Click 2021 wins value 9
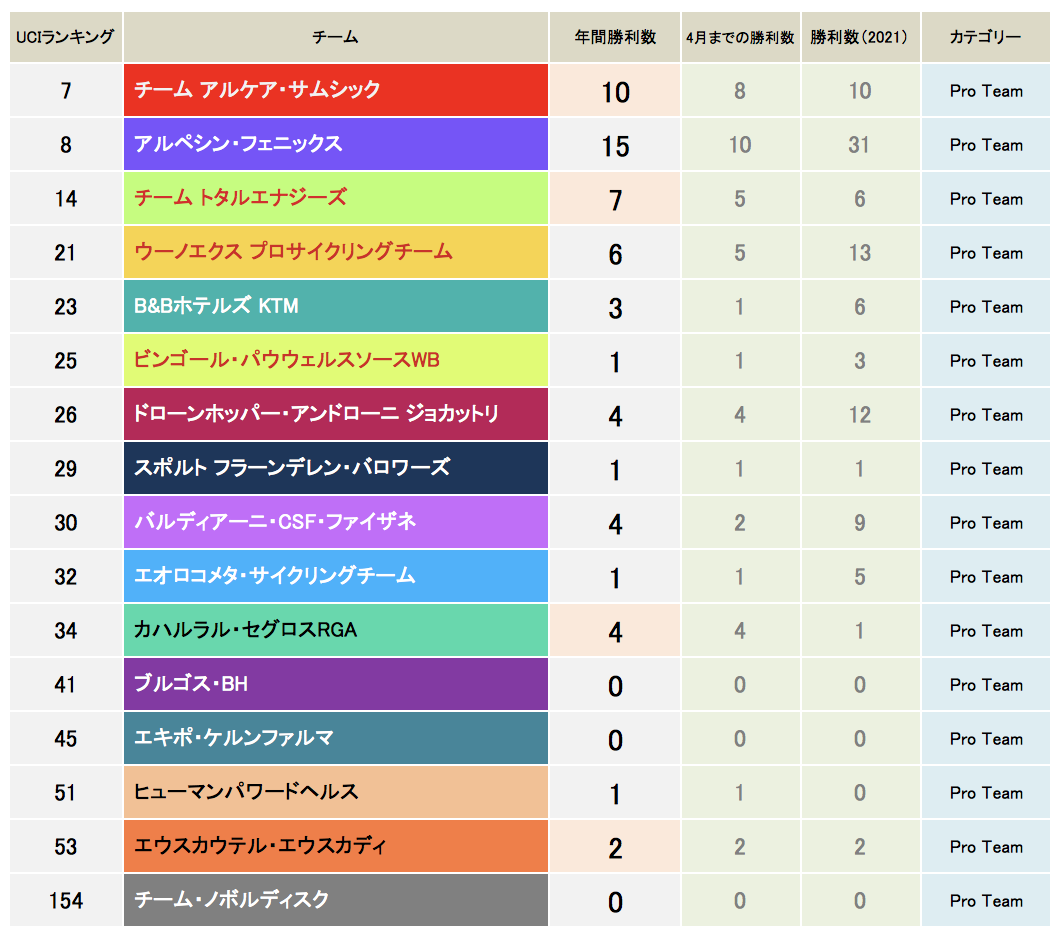Screen dimensions: 1058x932 [860, 522]
